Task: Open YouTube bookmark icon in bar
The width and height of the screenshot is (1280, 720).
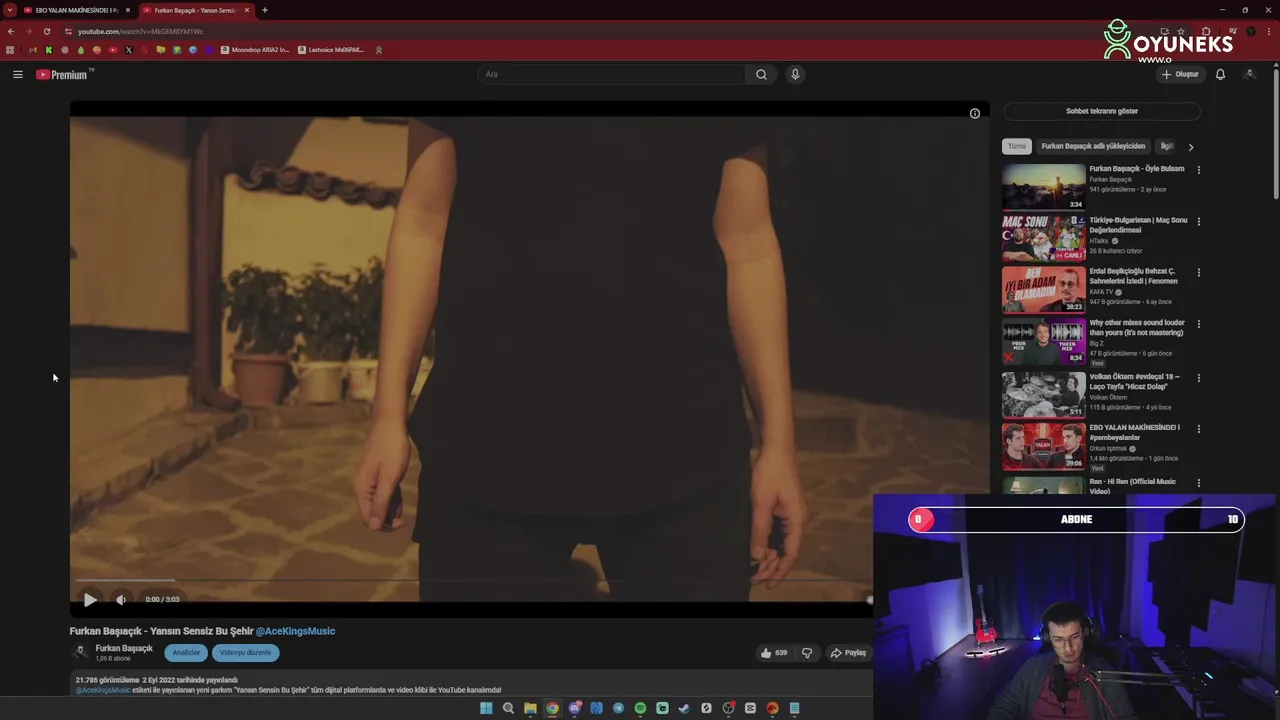Action: (112, 49)
